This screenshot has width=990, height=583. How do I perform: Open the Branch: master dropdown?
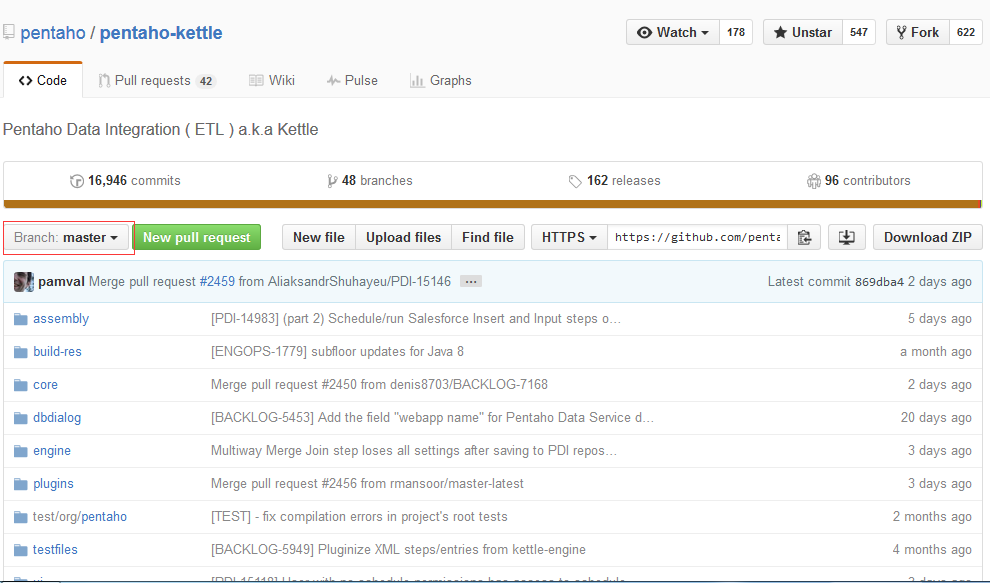(66, 237)
